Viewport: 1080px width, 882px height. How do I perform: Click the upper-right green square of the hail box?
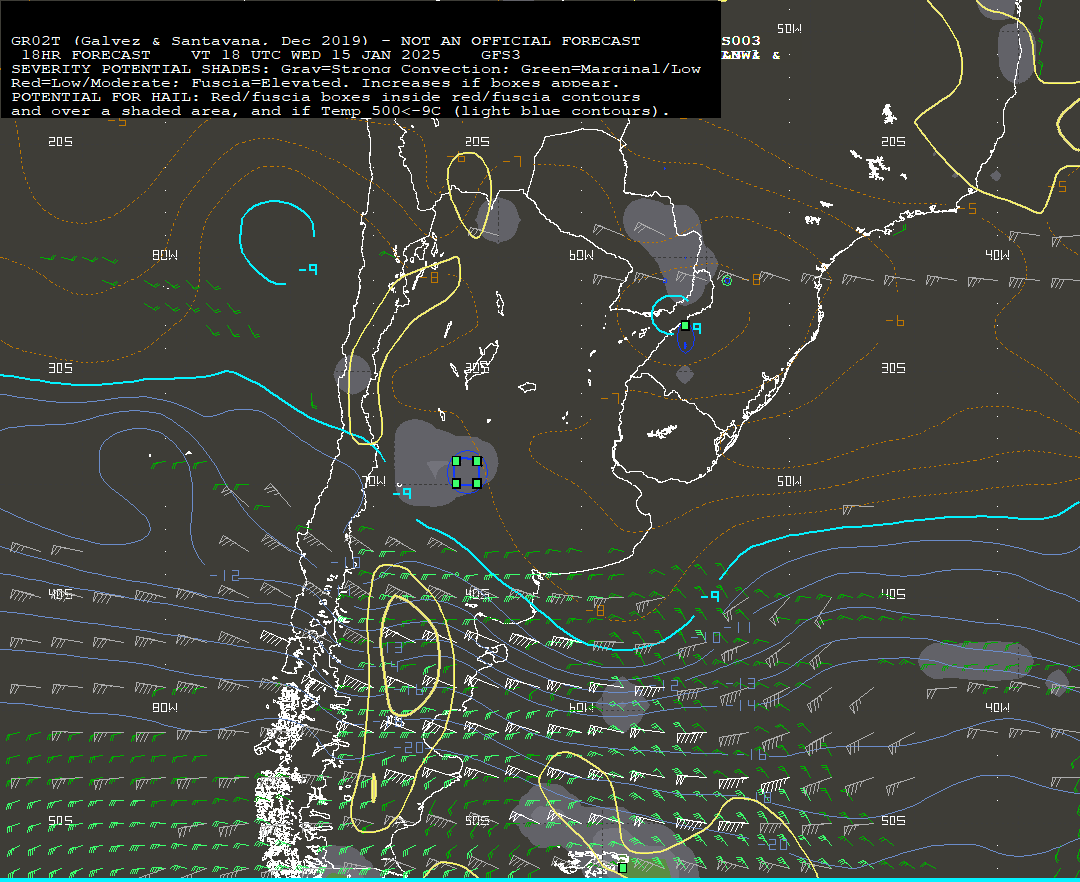click(477, 461)
